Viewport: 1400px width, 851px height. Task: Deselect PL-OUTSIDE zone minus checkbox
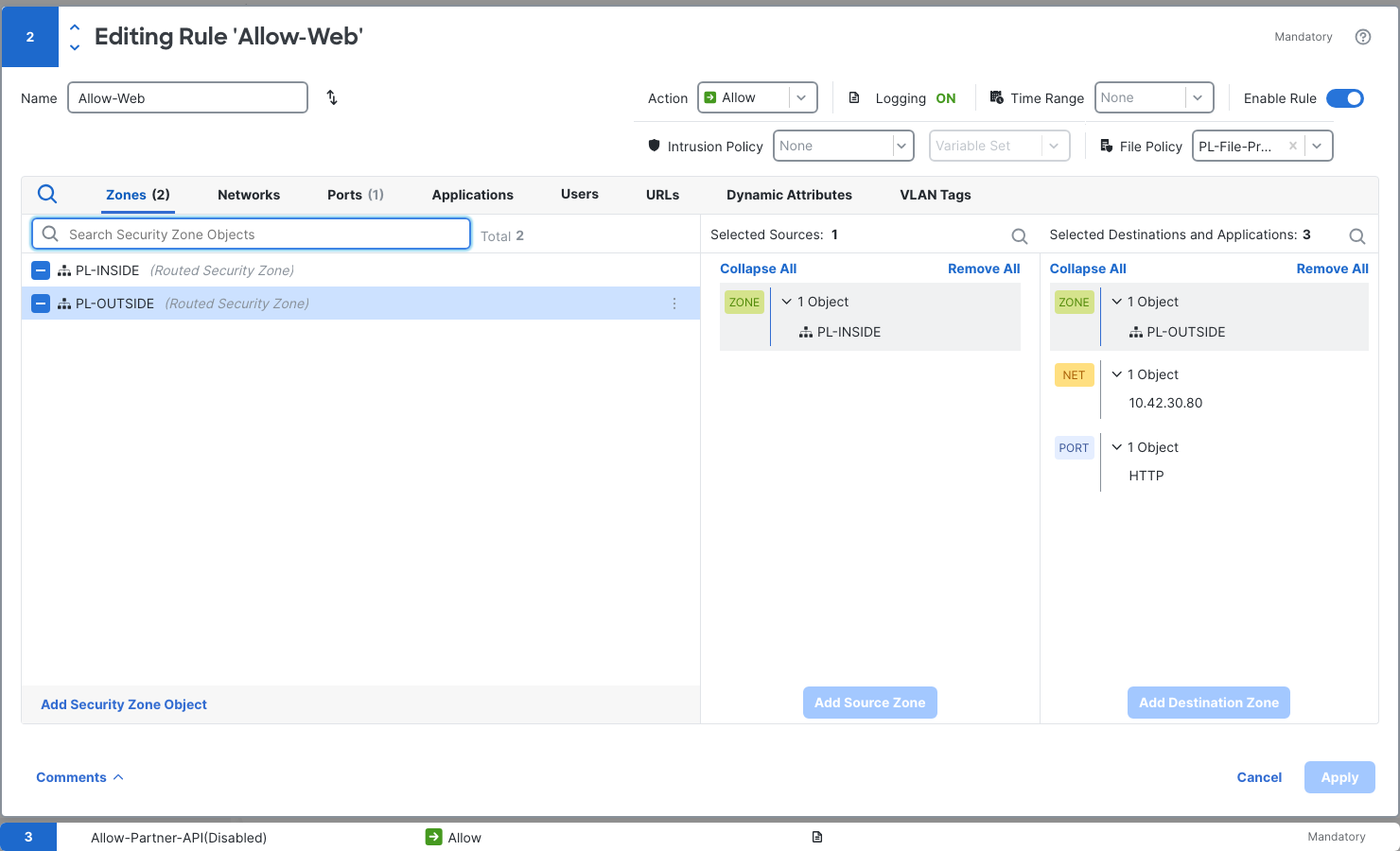click(x=41, y=304)
